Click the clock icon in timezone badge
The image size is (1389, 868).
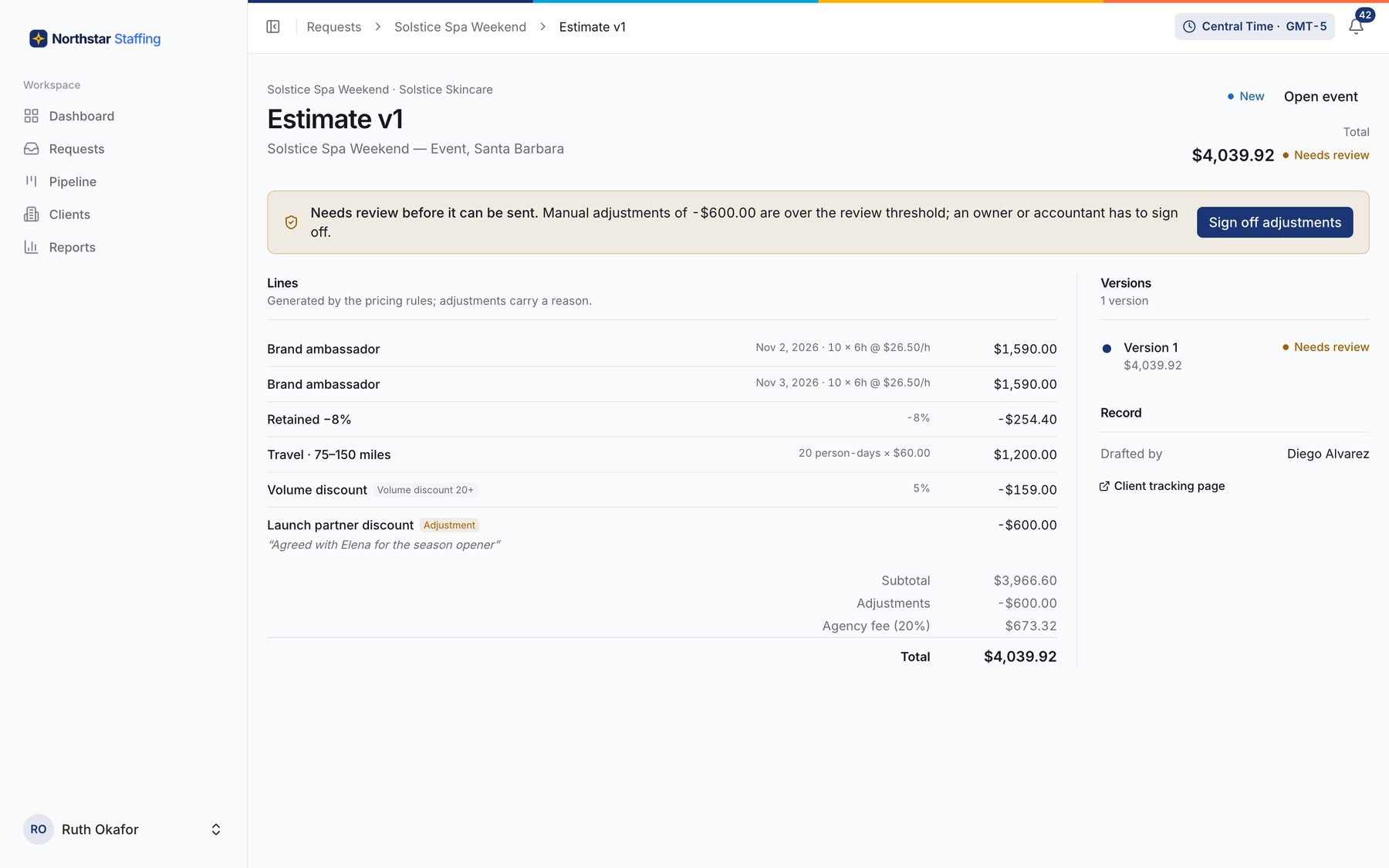click(x=1189, y=26)
